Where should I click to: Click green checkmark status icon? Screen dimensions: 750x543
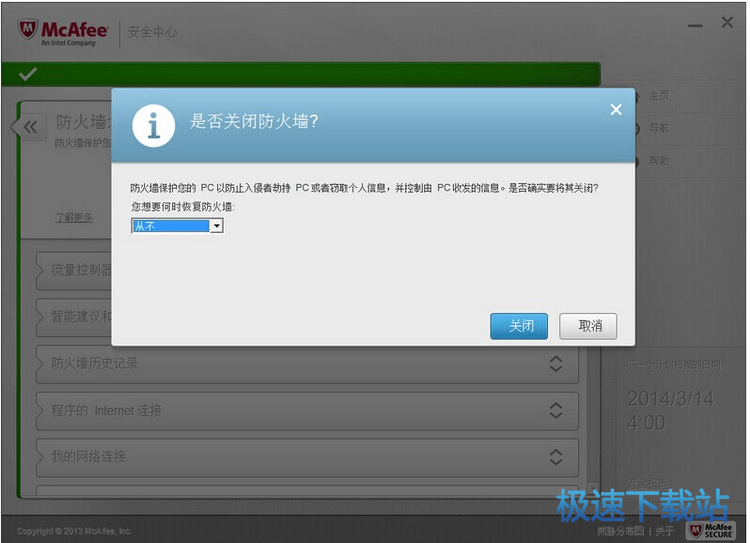pos(27,75)
